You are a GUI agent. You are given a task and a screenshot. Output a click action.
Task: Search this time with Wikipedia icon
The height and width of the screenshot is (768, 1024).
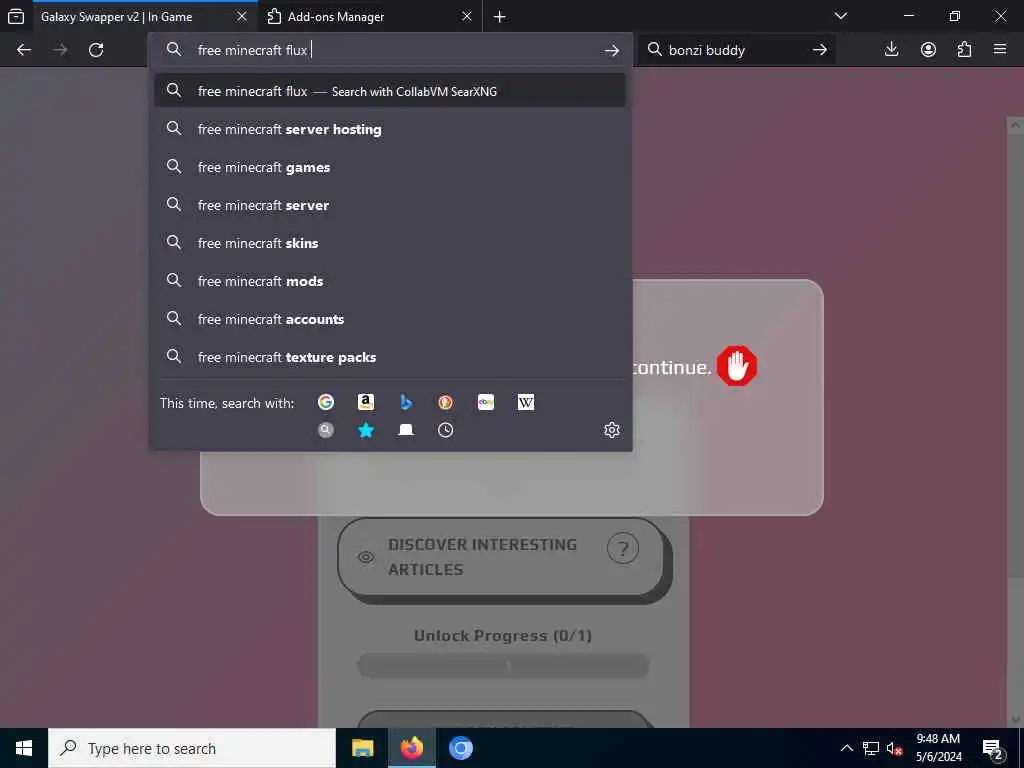526,402
